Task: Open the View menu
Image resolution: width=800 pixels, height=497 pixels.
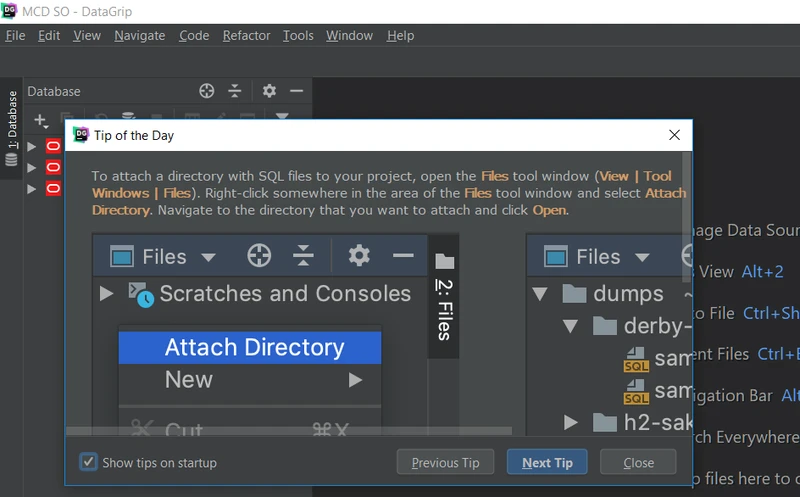Action: click(87, 36)
